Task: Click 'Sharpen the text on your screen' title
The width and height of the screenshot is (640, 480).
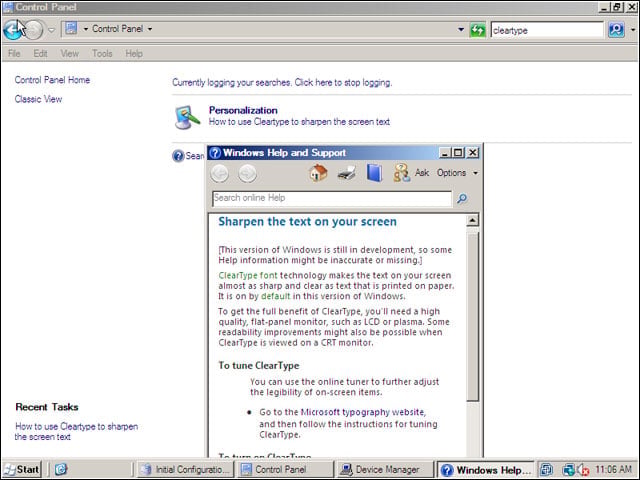Action: point(307,222)
